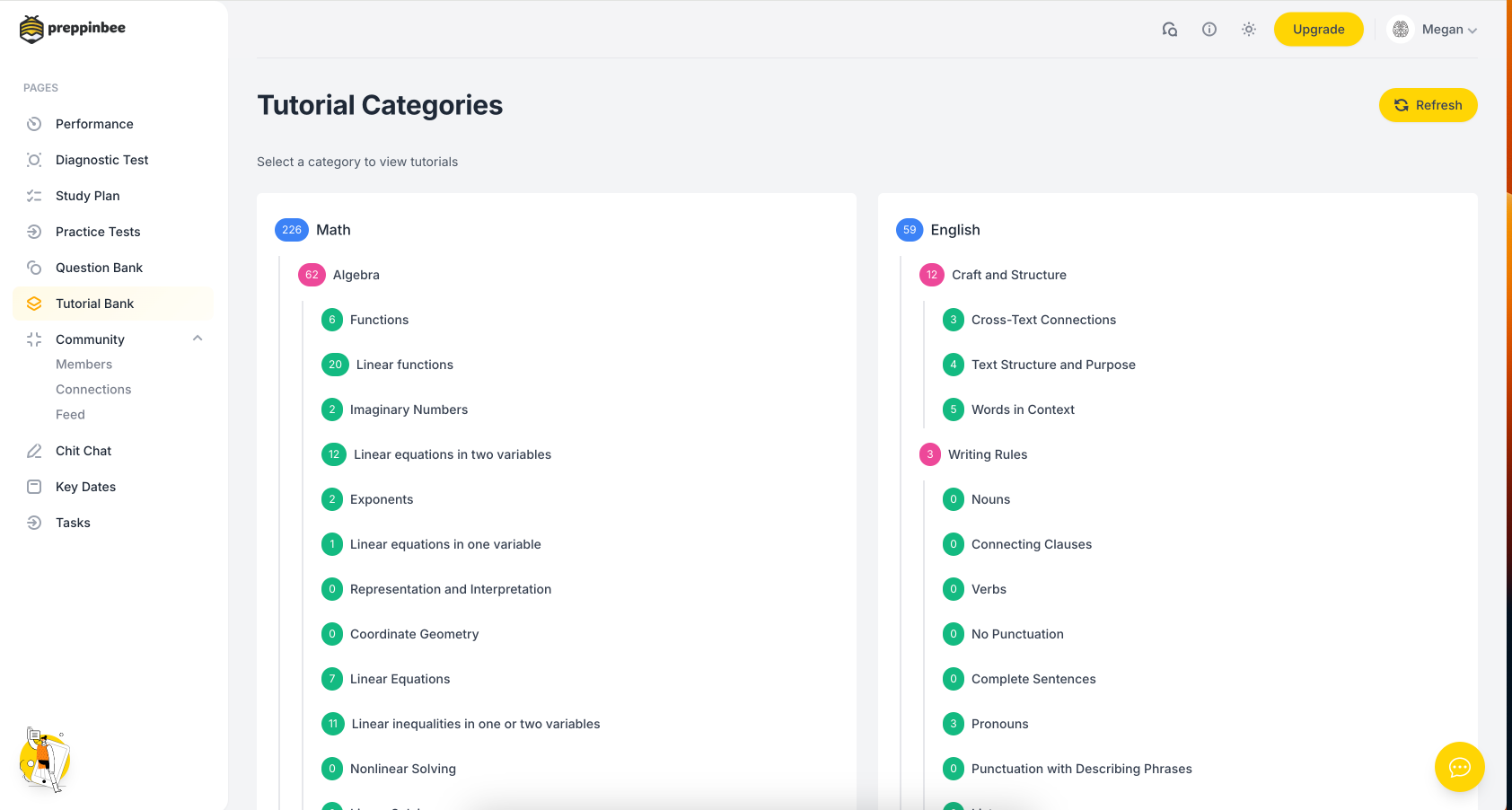This screenshot has width=1512, height=810.
Task: Click the Refresh button
Action: [x=1428, y=105]
